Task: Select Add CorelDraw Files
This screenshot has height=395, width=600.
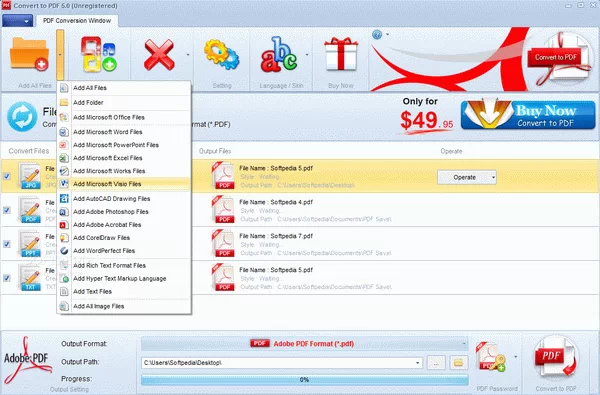Action: click(124, 238)
